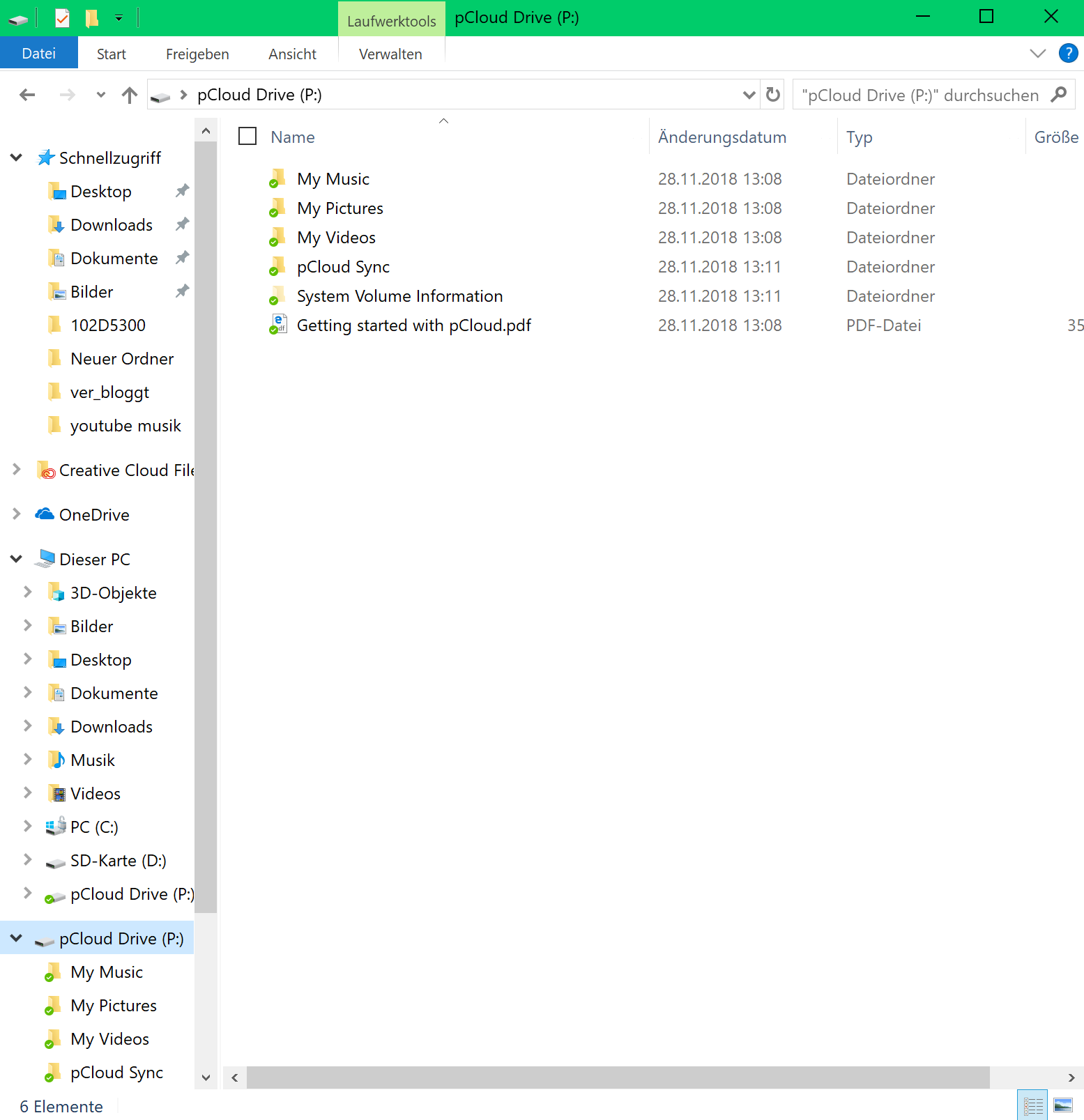Click the Dieser PC computer icon
Image resolution: width=1084 pixels, height=1120 pixels.
[x=45, y=559]
